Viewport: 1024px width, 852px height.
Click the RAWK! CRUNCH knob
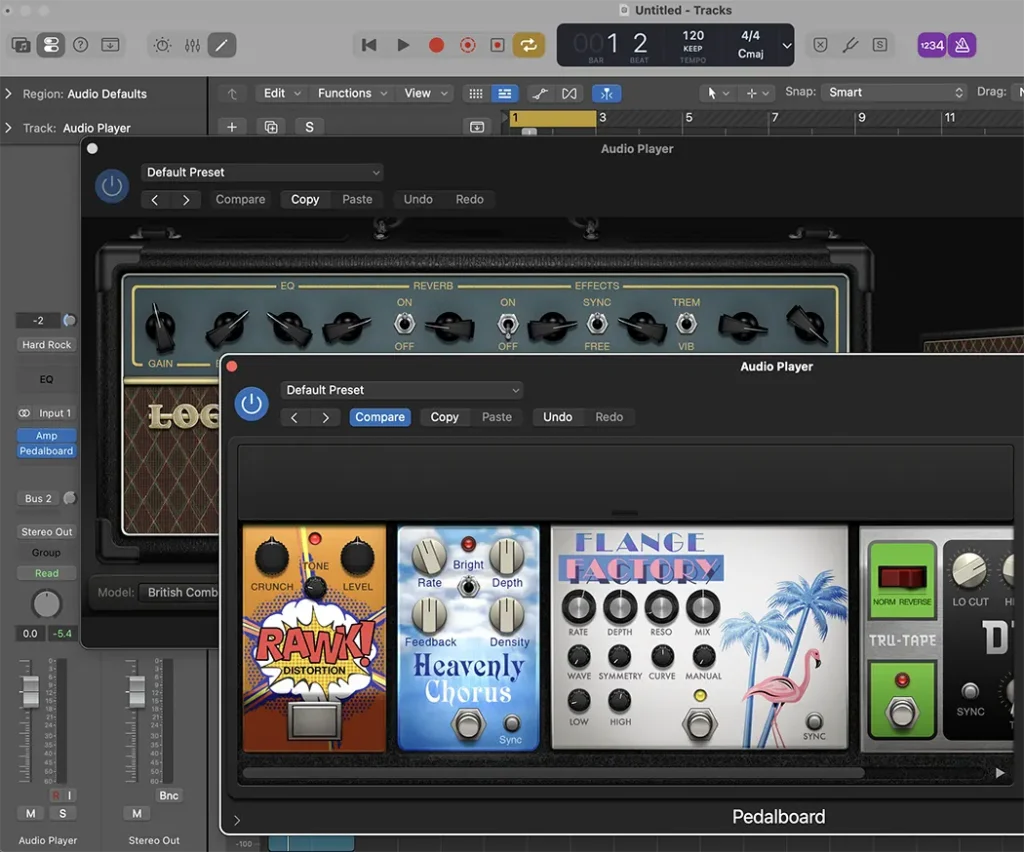(x=271, y=557)
